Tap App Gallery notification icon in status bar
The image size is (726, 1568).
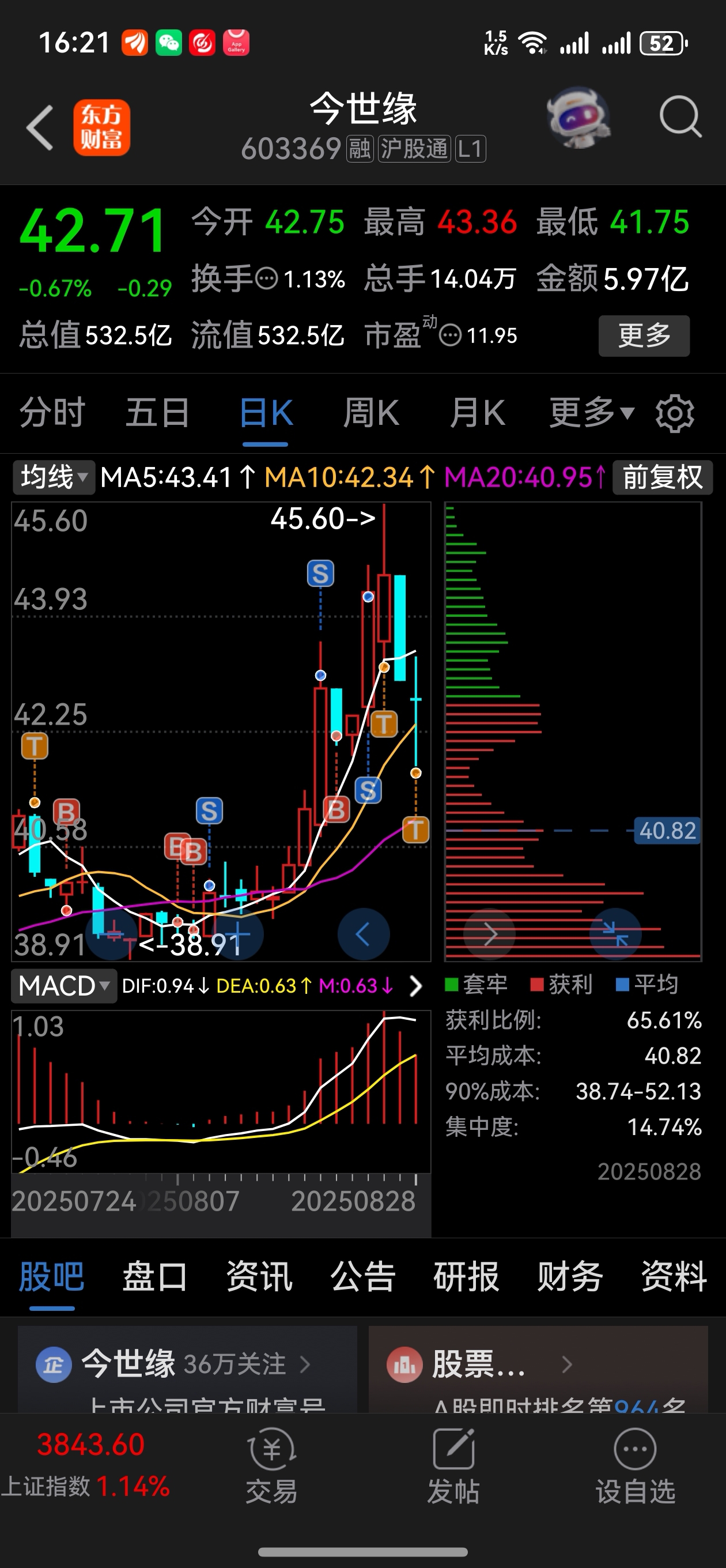point(236,43)
